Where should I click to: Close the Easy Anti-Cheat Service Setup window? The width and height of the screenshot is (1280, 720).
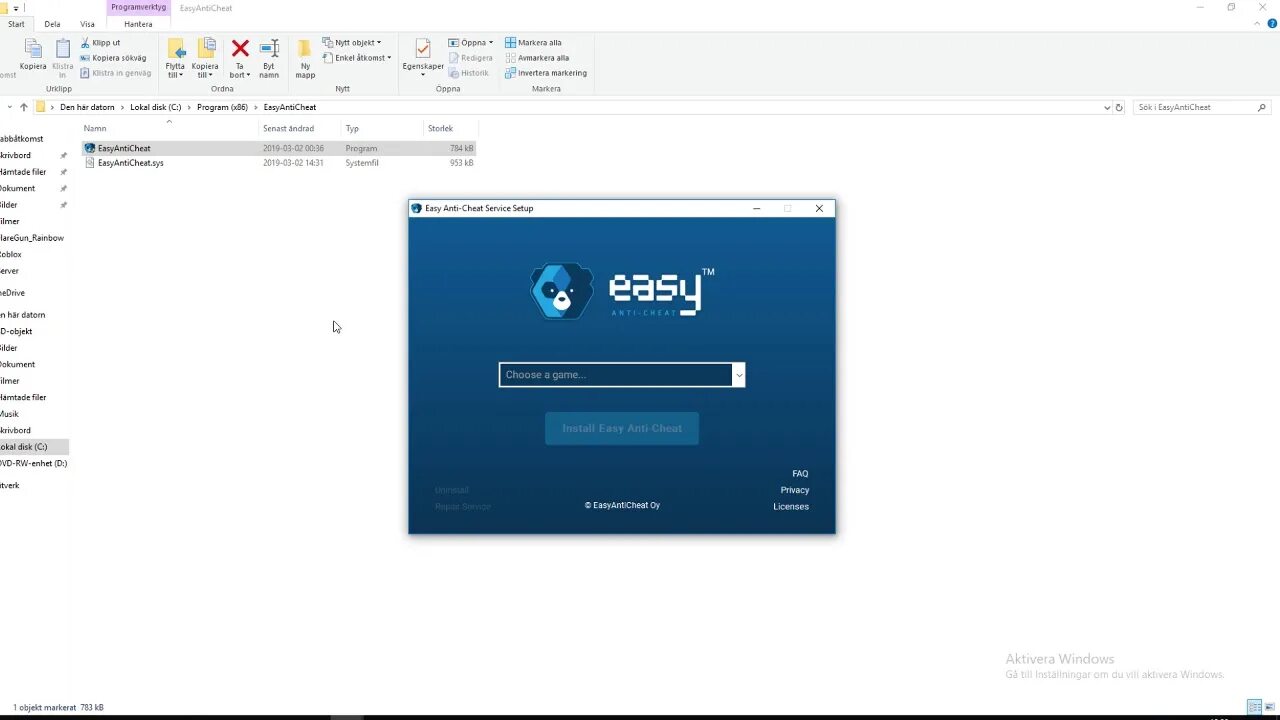click(x=819, y=208)
